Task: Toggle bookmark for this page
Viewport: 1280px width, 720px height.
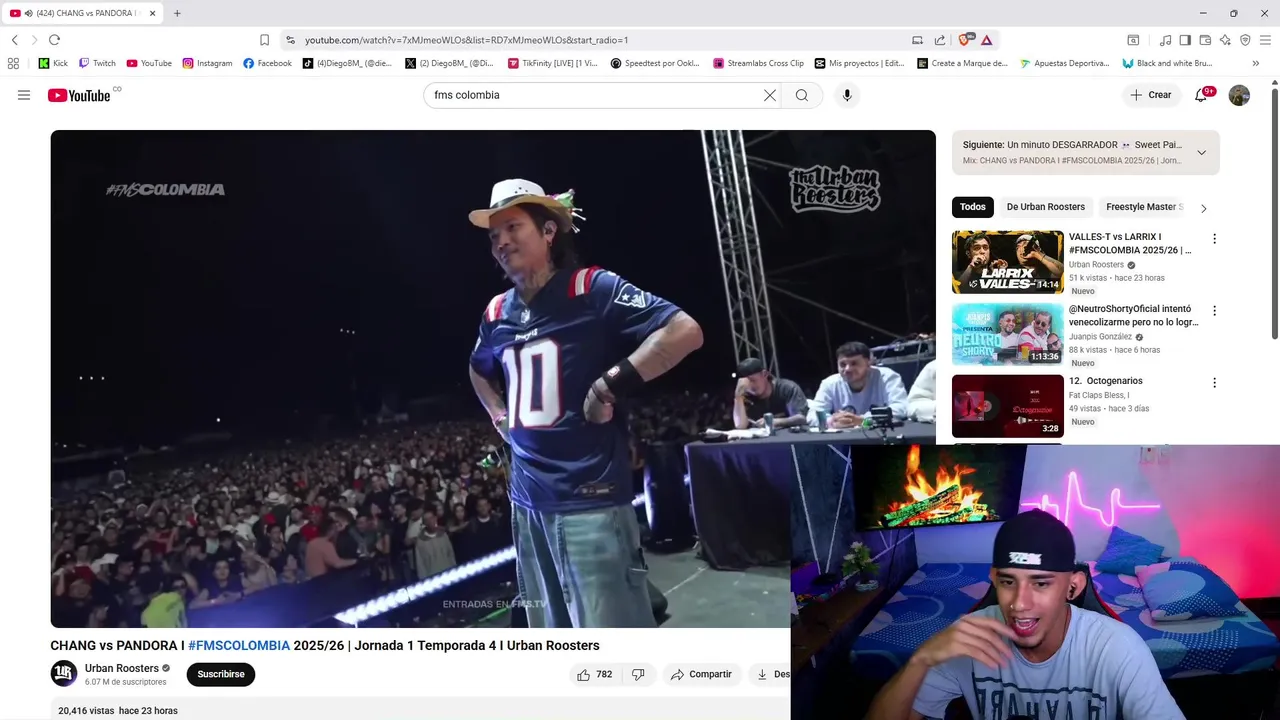Action: coord(264,40)
